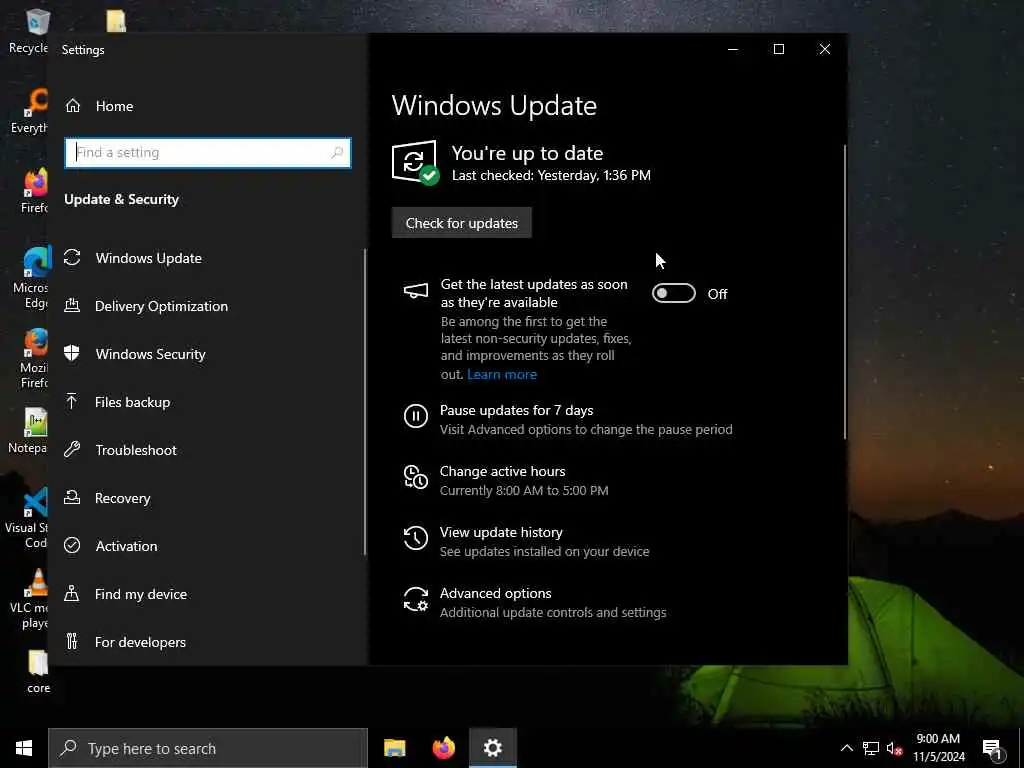Show hidden tray icons chevron
Screen dimensions: 1024x768
pyautogui.click(x=846, y=748)
